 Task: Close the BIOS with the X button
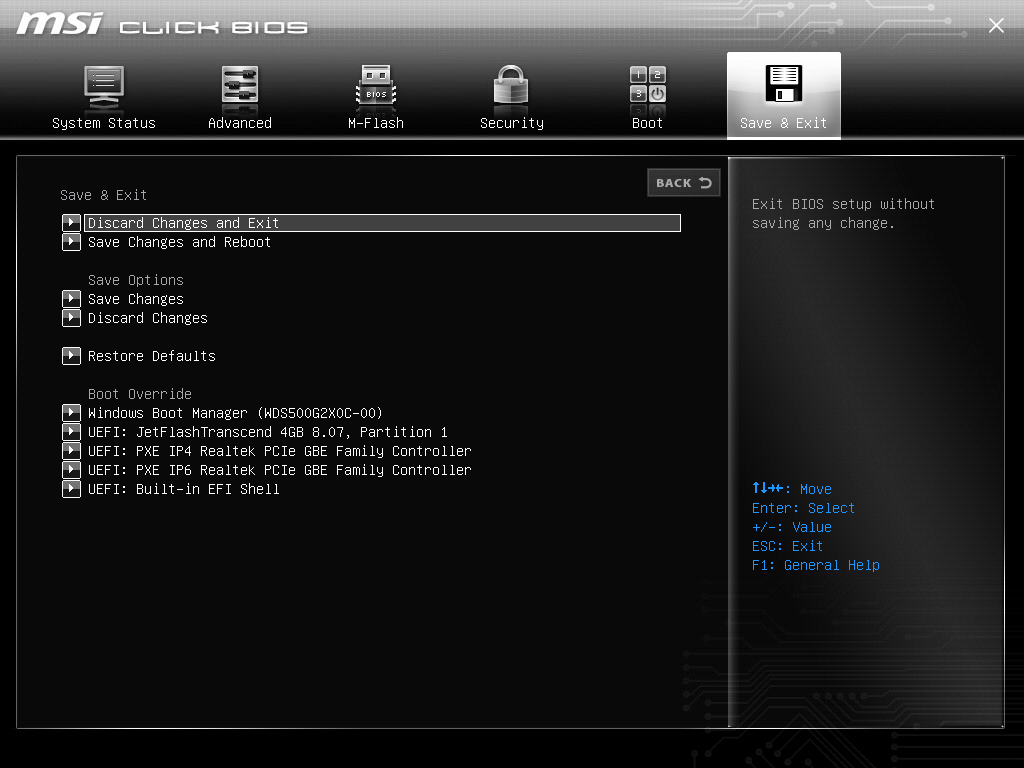click(x=996, y=25)
